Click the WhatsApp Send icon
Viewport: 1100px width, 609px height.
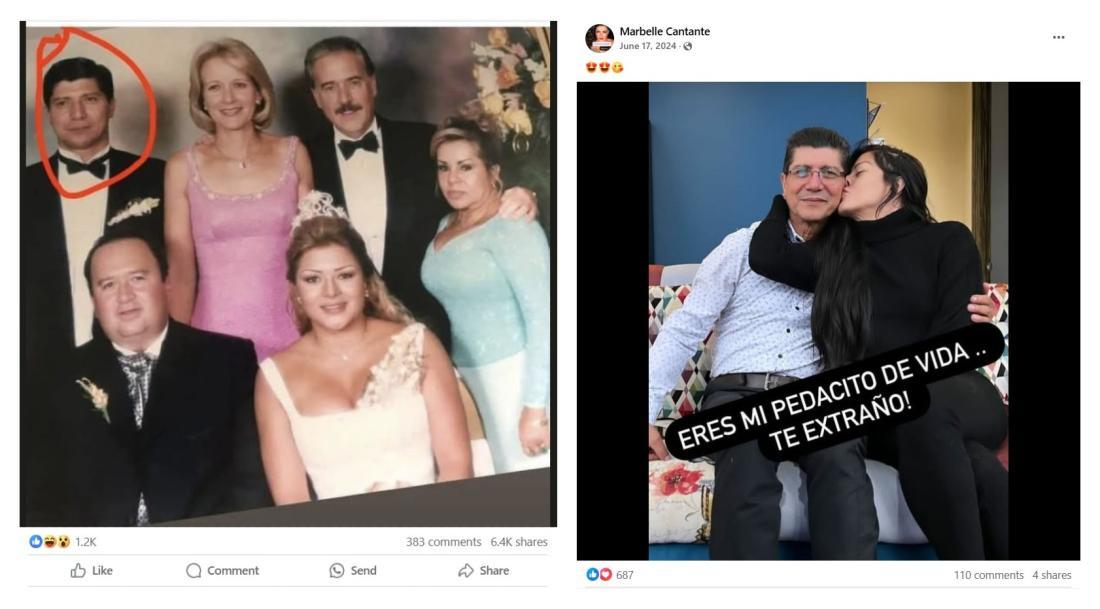coord(337,570)
